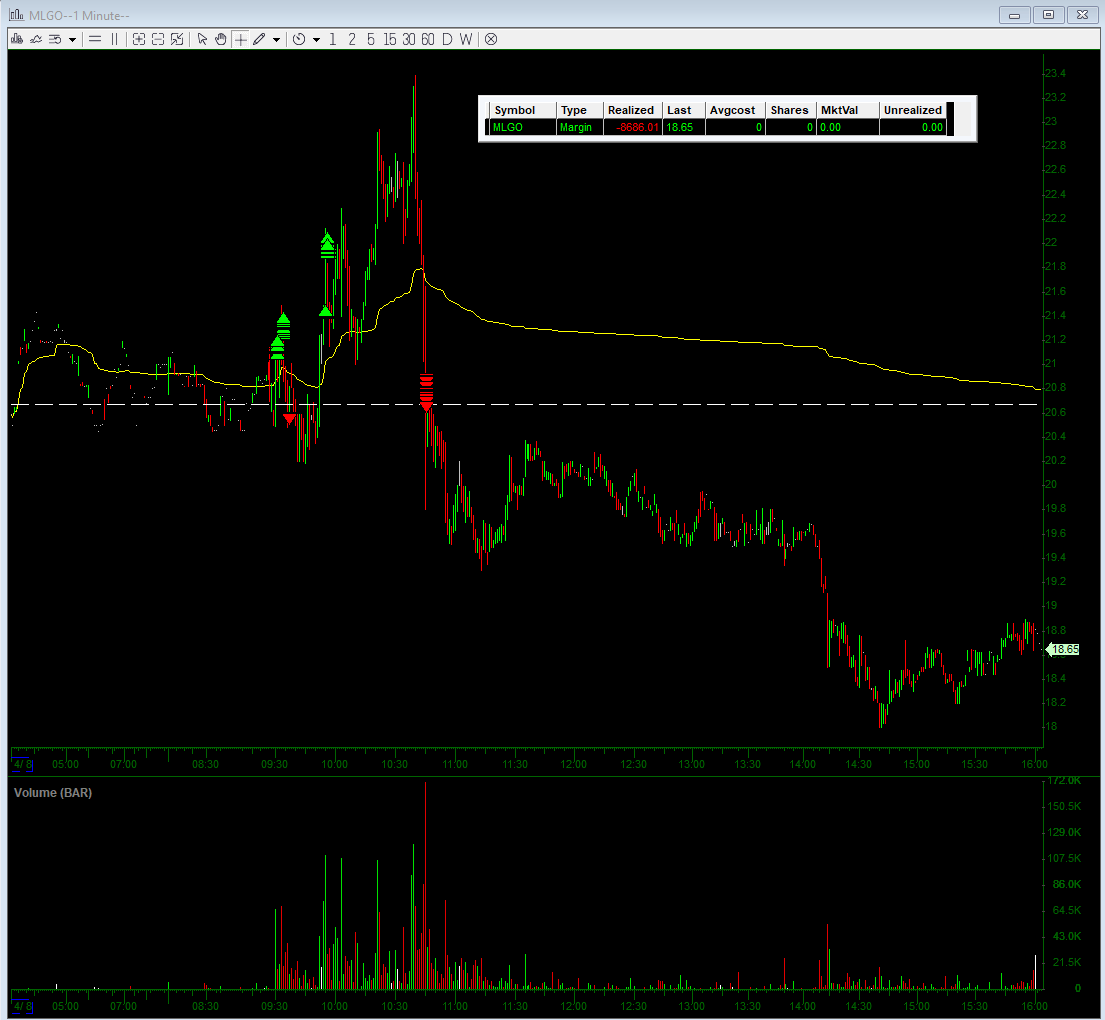Screen dimensions: 1105x1020
Task: Switch chart to 5 minute interval
Action: tap(371, 39)
